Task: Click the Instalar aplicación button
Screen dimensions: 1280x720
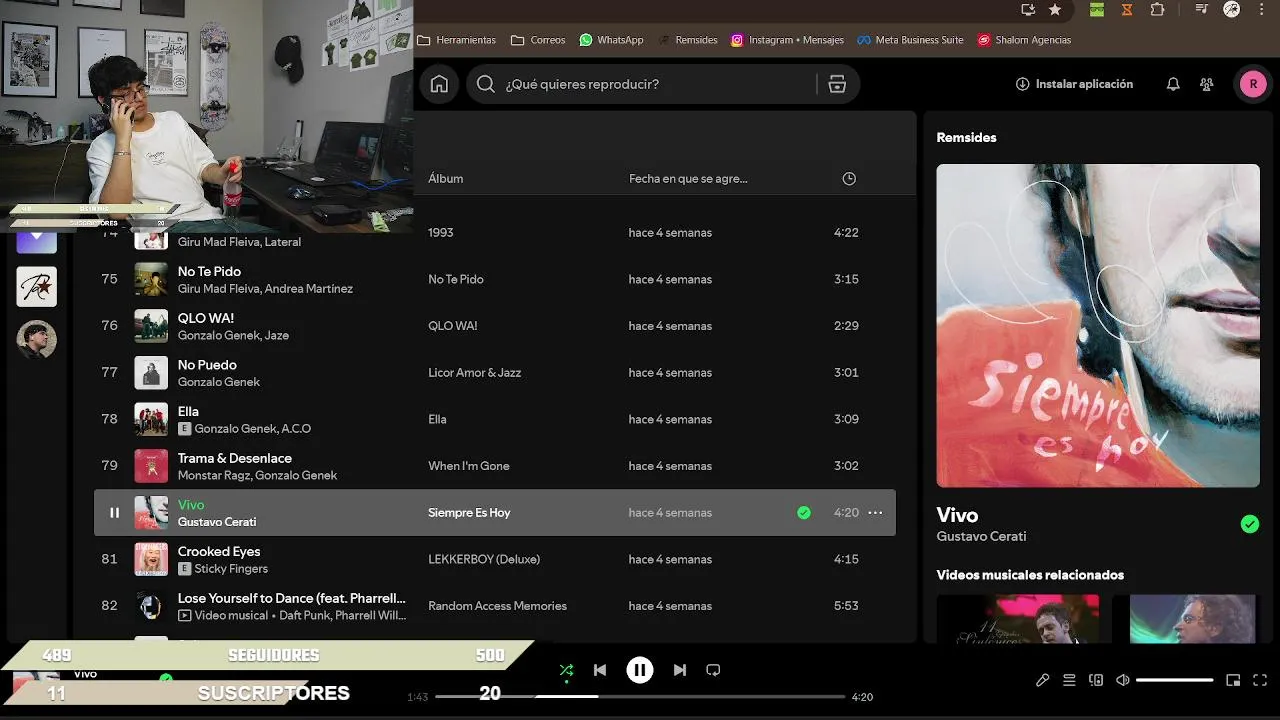Action: 1074,84
